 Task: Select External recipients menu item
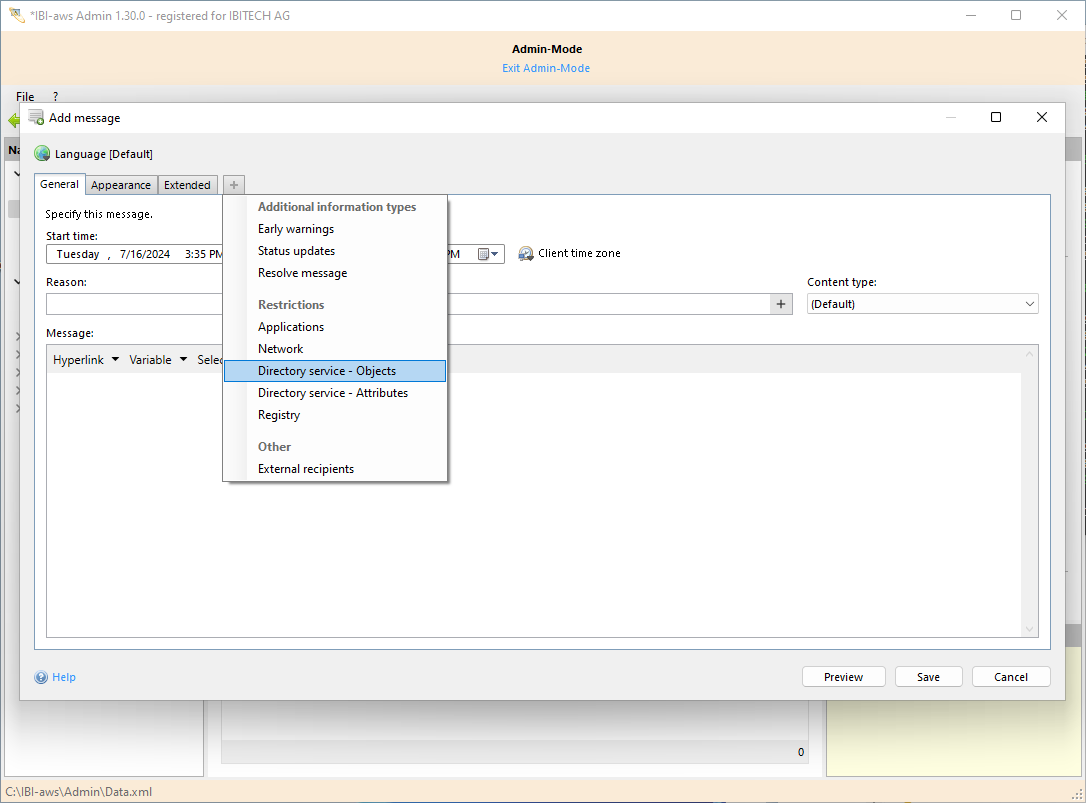pos(306,469)
